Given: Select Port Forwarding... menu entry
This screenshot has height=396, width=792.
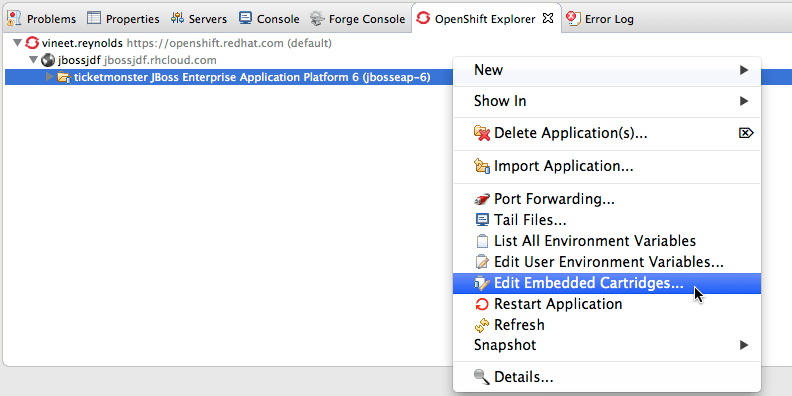Looking at the screenshot, I should pos(607,199).
